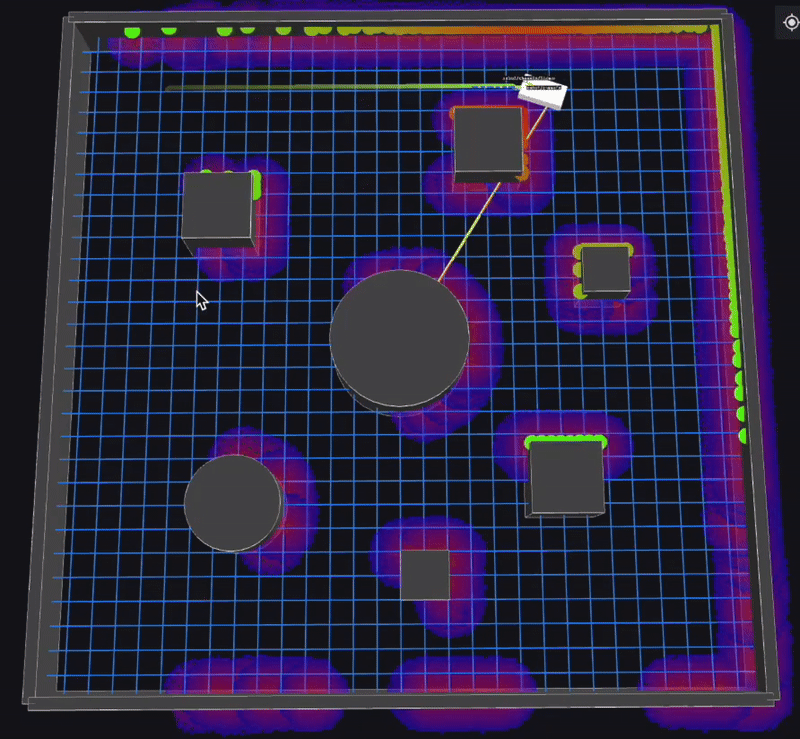Pick the box obstacle beside the robot
800x739 pixels.
(x=488, y=141)
